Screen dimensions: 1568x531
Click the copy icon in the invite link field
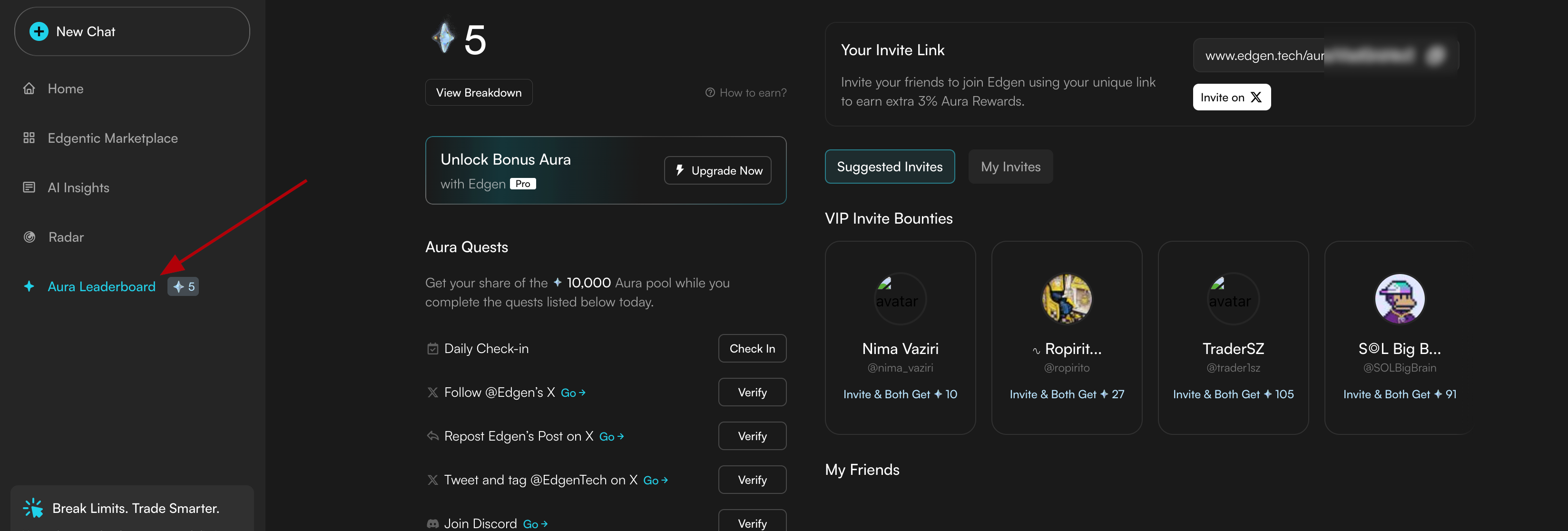coord(1436,55)
